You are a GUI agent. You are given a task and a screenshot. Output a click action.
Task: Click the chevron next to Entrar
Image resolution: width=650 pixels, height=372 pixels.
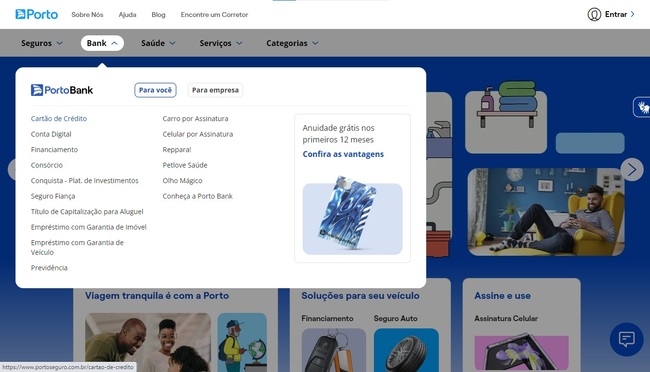[x=633, y=15]
